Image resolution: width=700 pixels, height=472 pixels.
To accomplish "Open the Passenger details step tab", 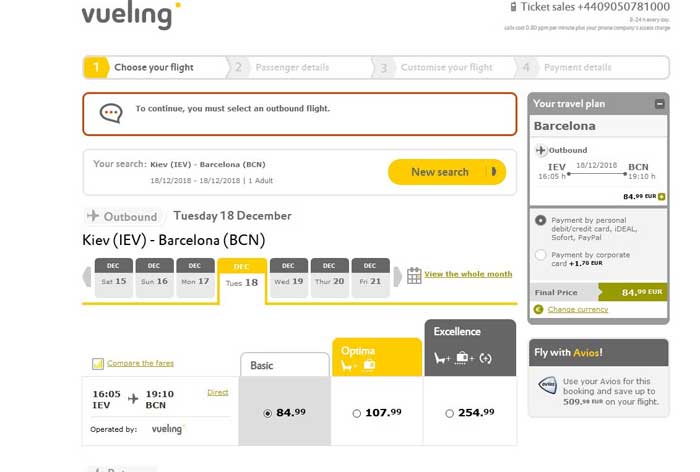I will tap(292, 68).
